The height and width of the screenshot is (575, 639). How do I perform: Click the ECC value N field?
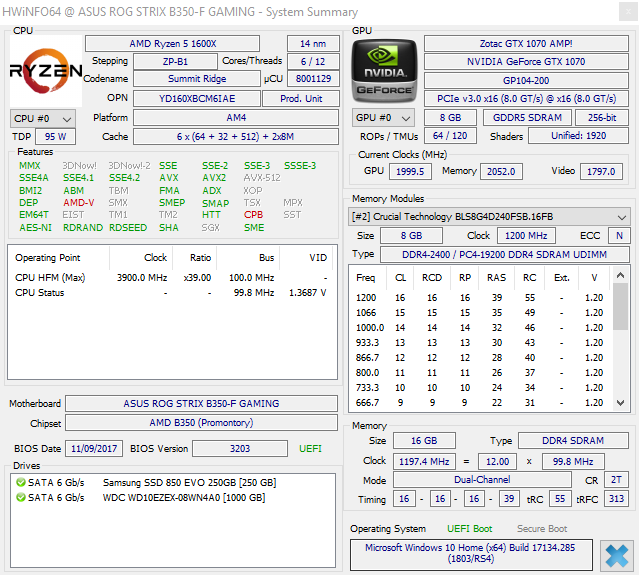[x=619, y=236]
